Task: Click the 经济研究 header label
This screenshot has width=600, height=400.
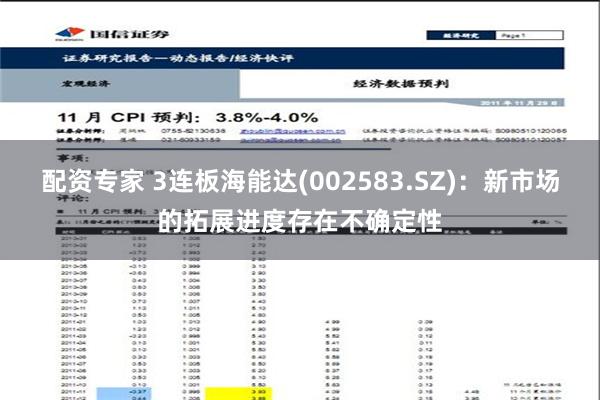Action: pyautogui.click(x=461, y=36)
